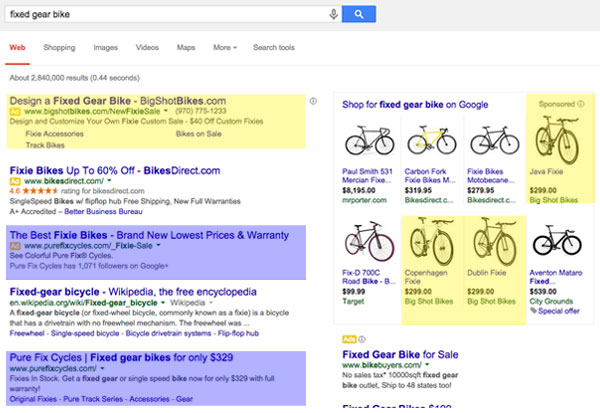Click the mrporter.com seller text

tap(364, 200)
